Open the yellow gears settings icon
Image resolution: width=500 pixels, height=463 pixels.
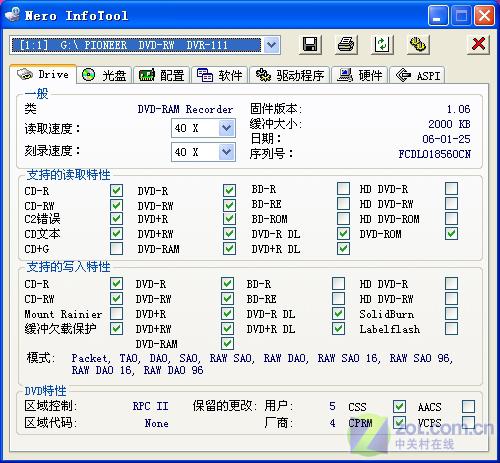pos(418,44)
